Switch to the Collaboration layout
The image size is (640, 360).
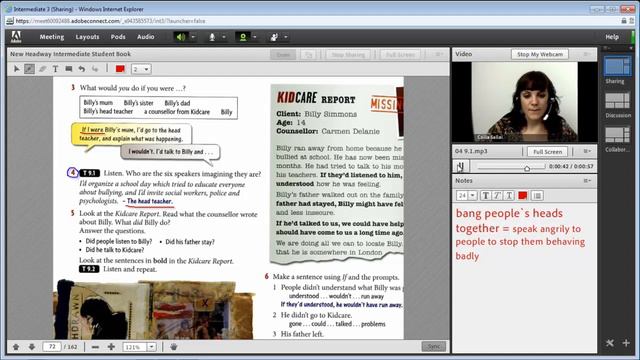pos(617,135)
